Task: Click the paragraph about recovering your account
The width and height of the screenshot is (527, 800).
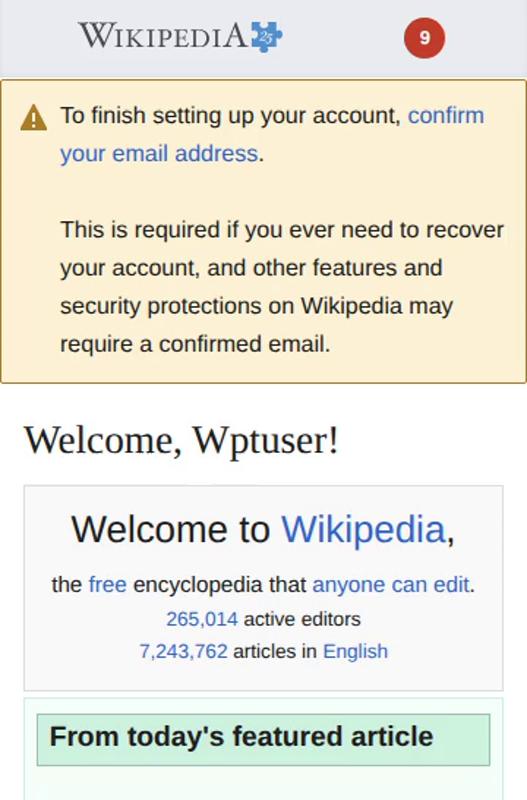Action: [x=282, y=287]
